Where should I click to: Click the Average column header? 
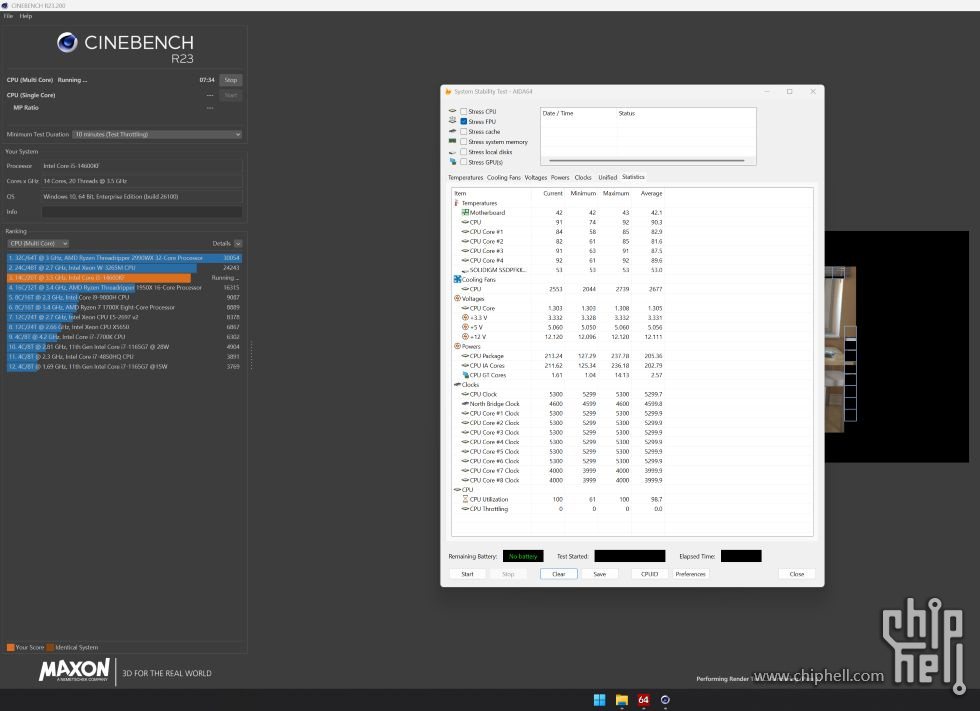[651, 193]
